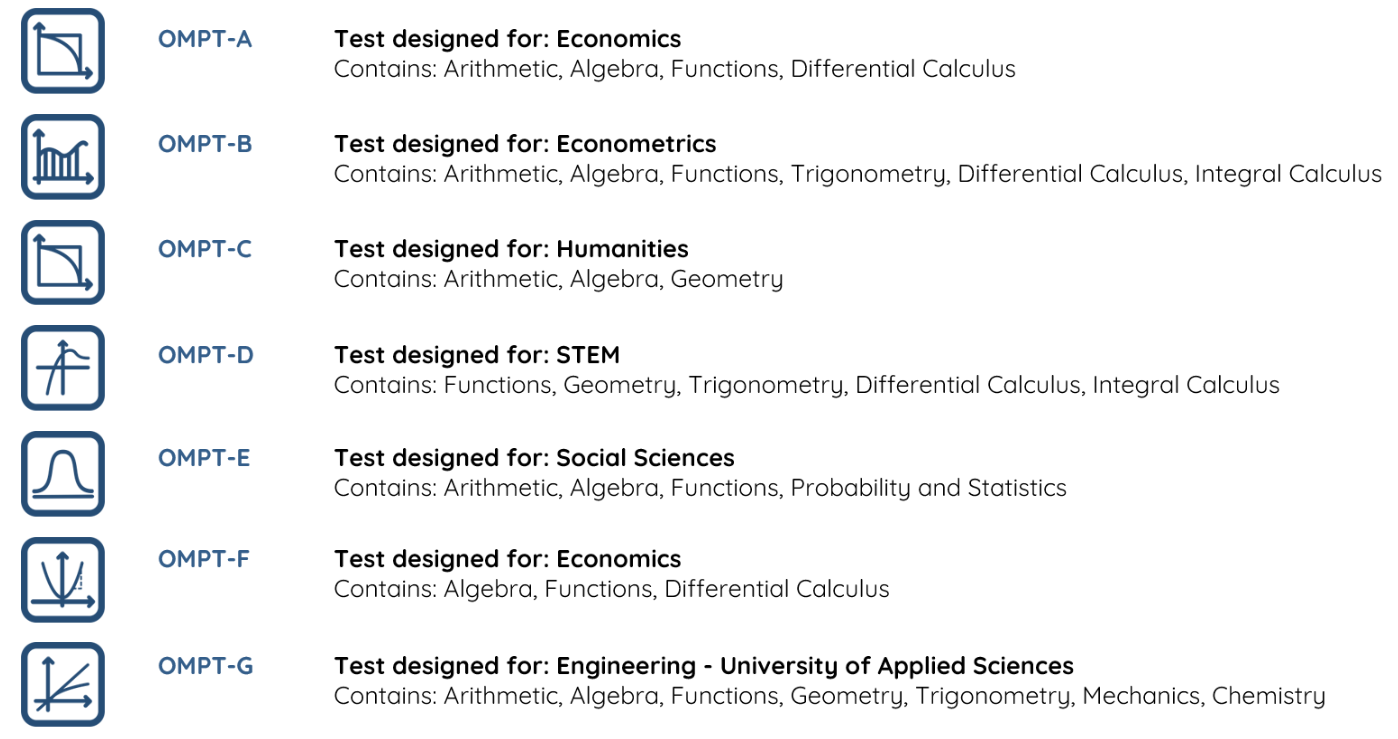Click the OMPT-E bell curve icon
This screenshot has width=1398, height=739.
pos(63,474)
